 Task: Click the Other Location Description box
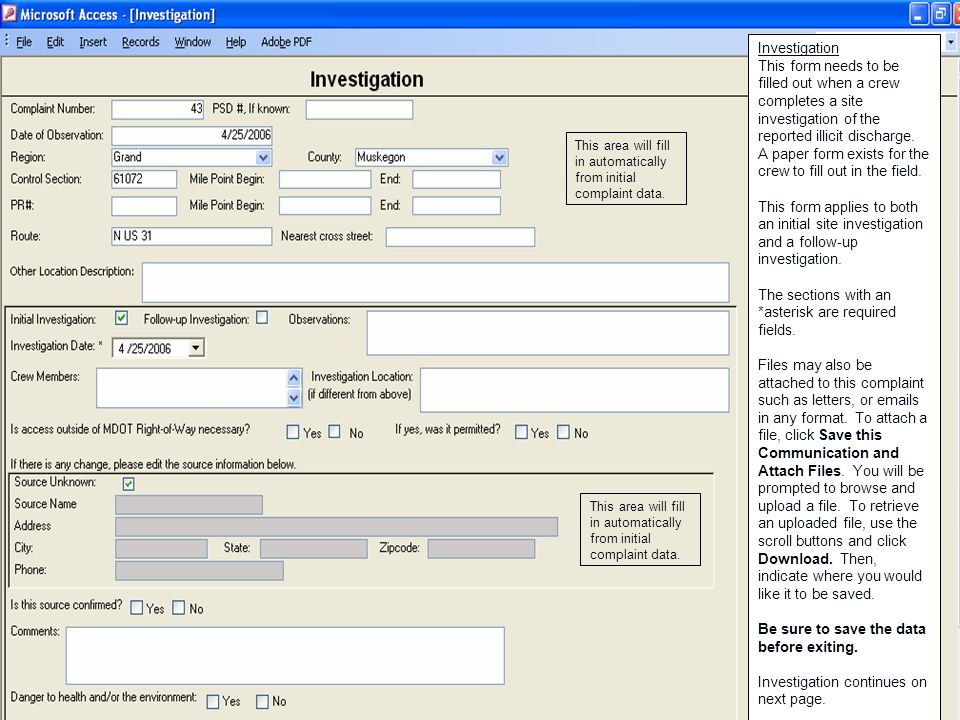tap(435, 282)
